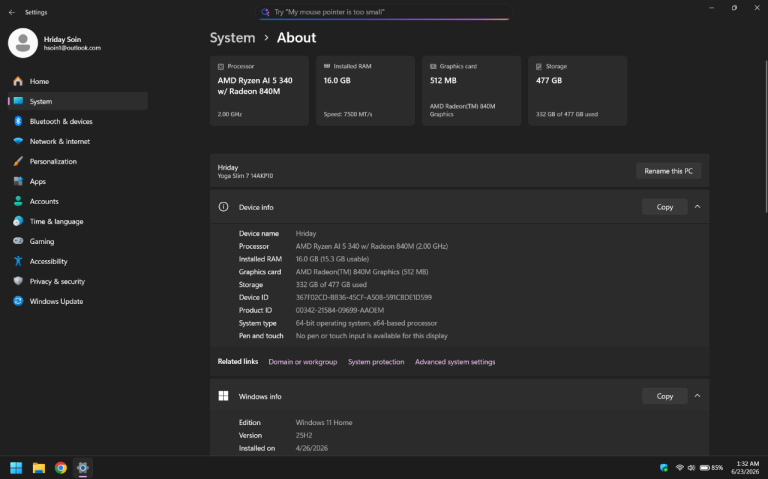The image size is (768, 479).
Task: Click the System type 64-bit operating system text
Action: pyautogui.click(x=366, y=323)
